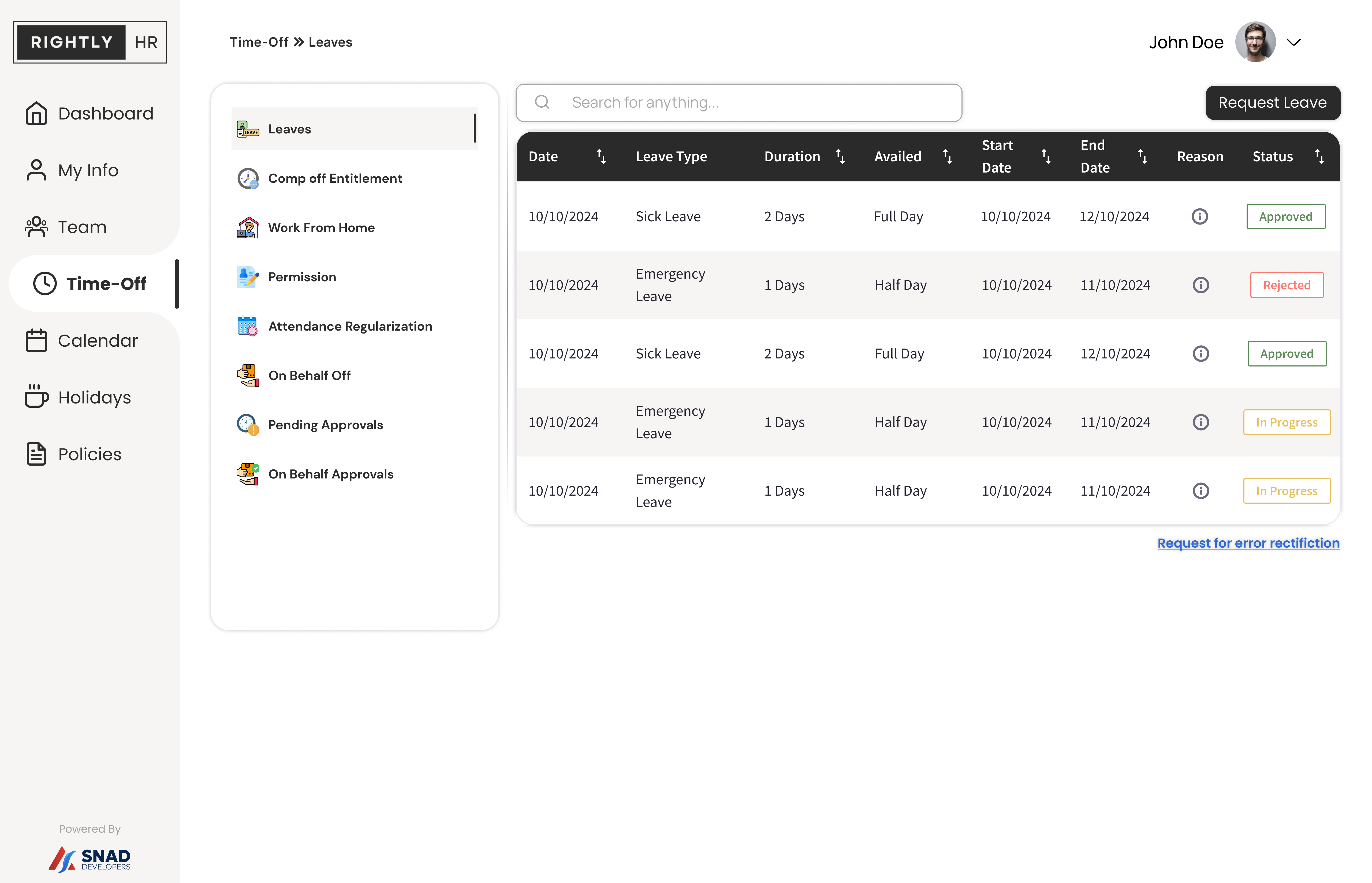
Task: Click the On Behalf Approvals icon
Action: point(248,474)
